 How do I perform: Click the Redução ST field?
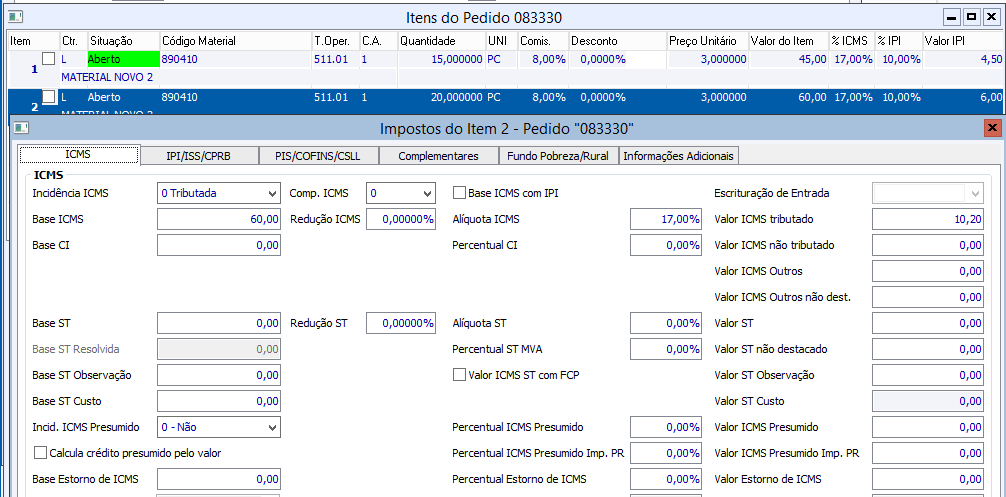400,323
